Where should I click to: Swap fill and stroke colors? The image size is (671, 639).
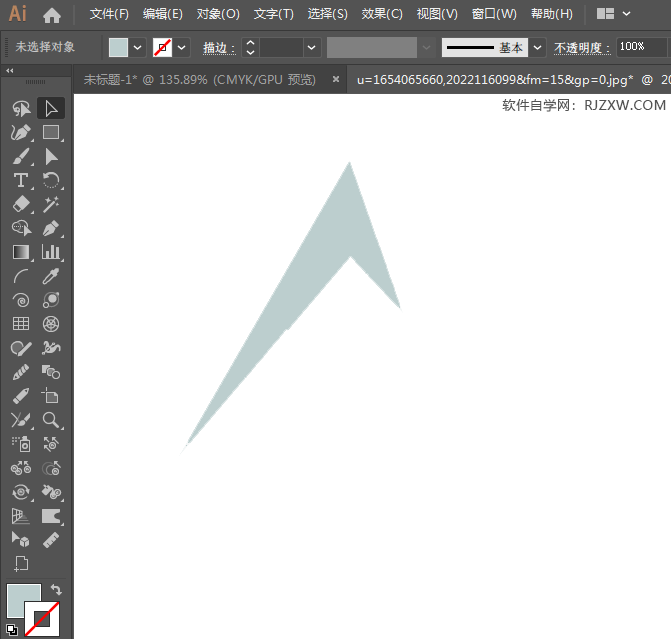tap(56, 591)
